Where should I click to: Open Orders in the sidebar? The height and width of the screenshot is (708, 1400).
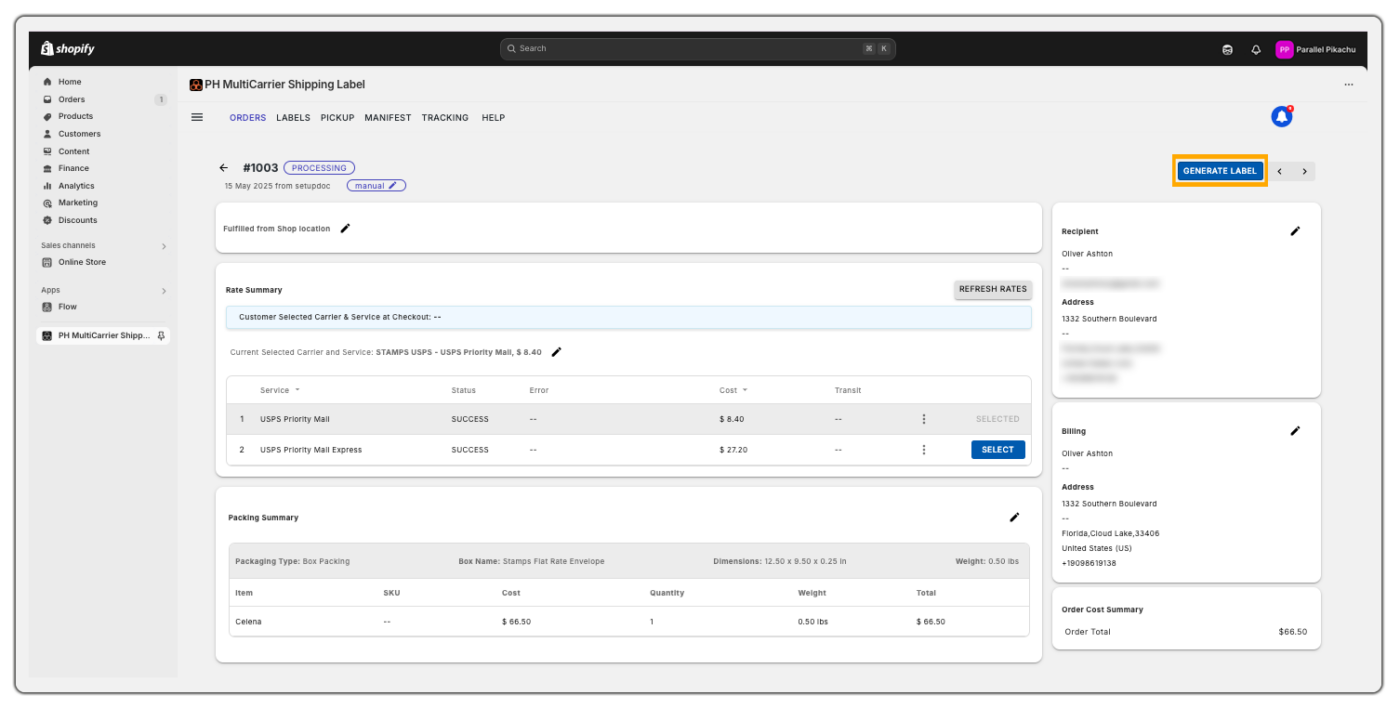click(x=71, y=99)
